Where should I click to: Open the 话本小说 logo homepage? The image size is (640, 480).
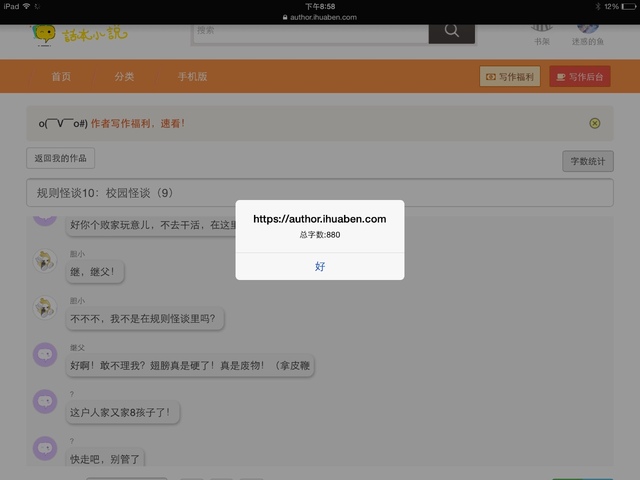point(80,35)
